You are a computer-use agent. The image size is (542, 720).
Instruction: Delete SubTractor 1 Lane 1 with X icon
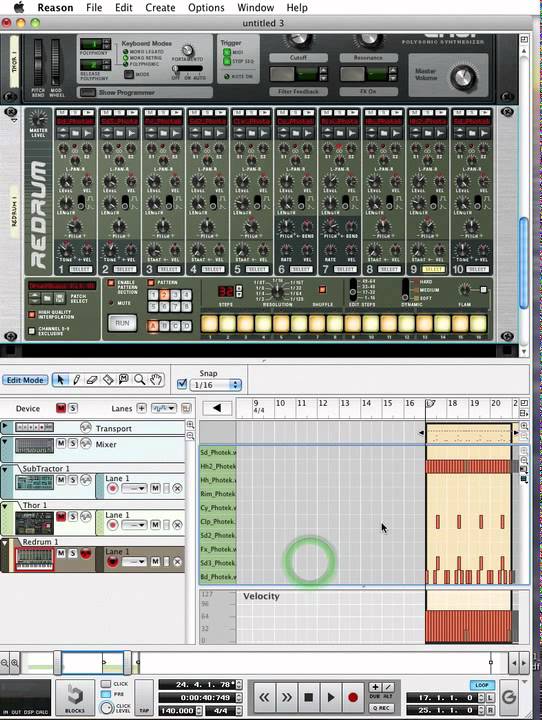click(x=177, y=489)
